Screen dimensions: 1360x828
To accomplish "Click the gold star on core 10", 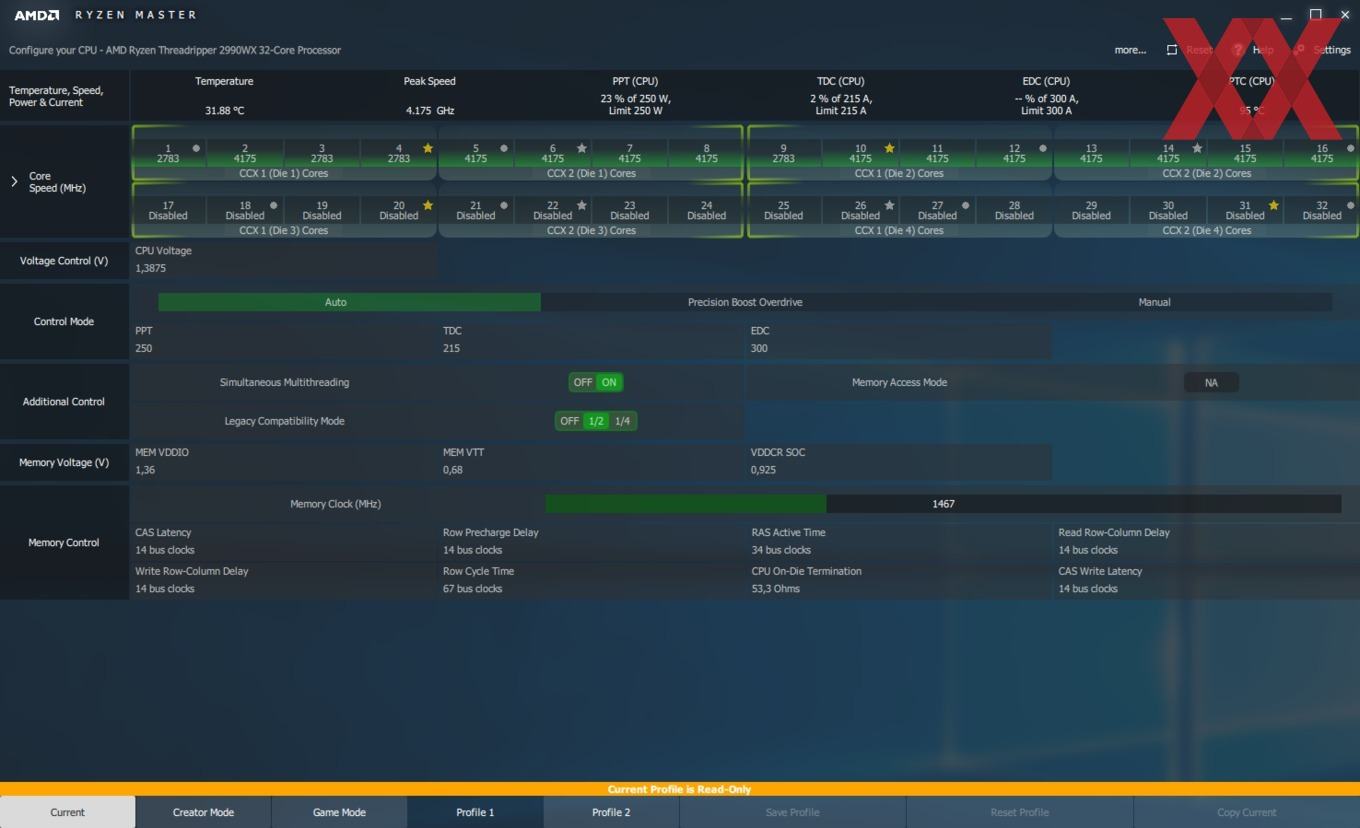I will point(889,148).
